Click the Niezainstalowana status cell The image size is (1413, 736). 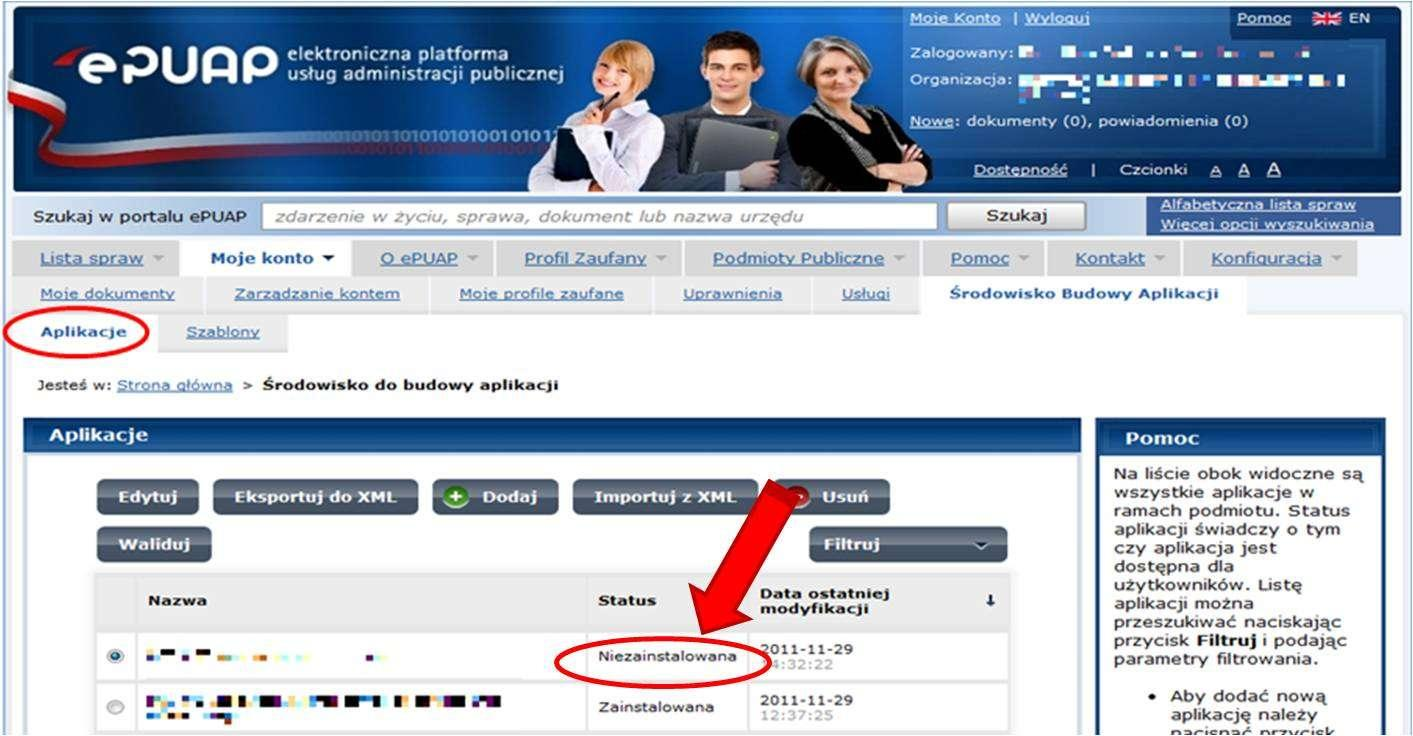(667, 657)
